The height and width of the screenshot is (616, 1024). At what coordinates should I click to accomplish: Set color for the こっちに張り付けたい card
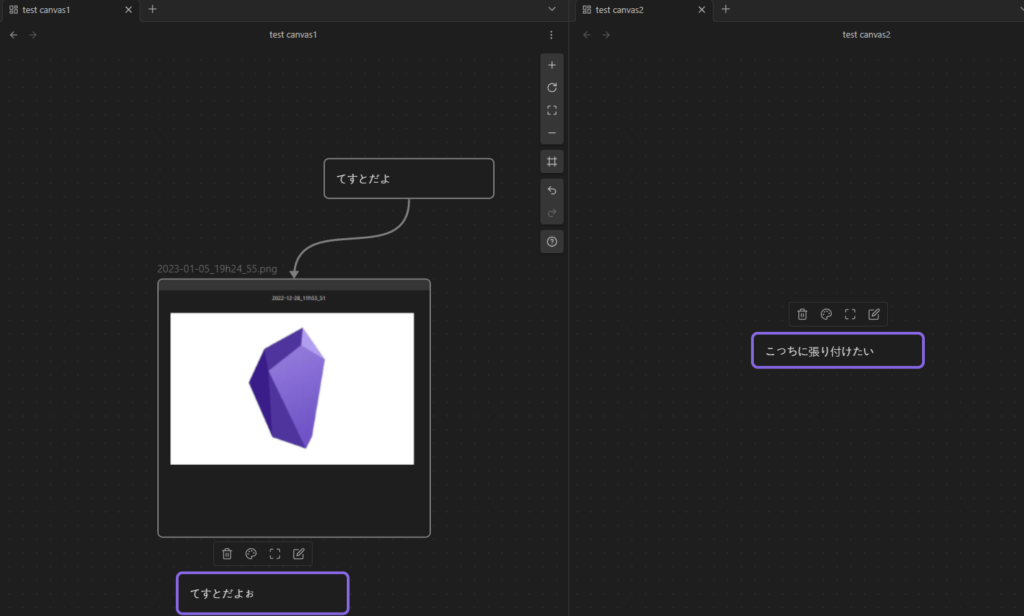[x=826, y=314]
